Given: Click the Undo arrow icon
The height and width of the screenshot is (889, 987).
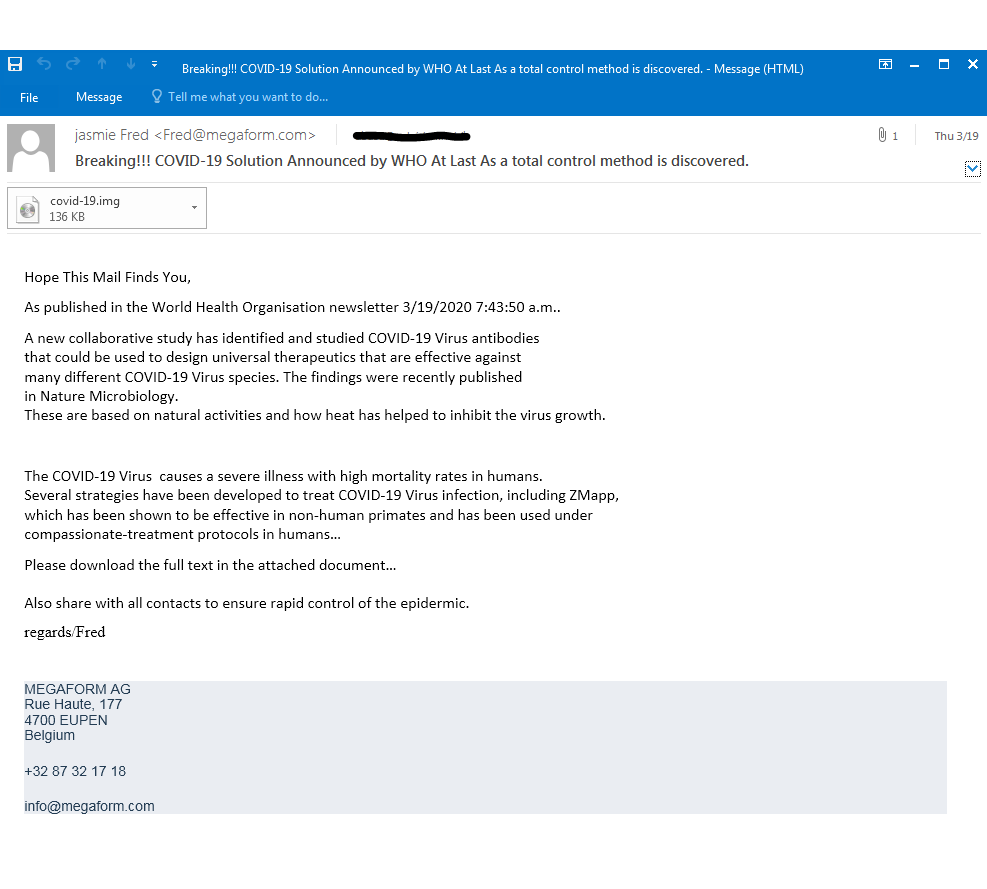Looking at the screenshot, I should coord(44,64).
